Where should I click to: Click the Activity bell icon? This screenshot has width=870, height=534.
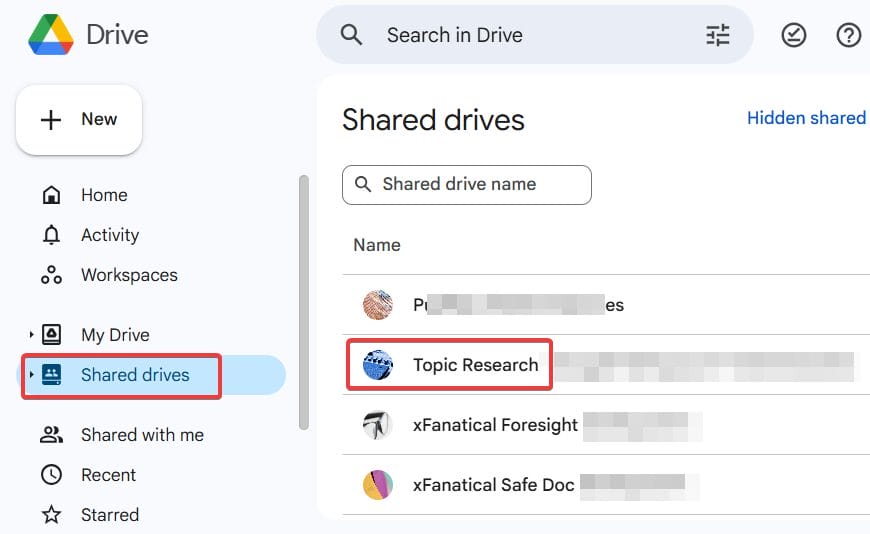click(x=52, y=235)
